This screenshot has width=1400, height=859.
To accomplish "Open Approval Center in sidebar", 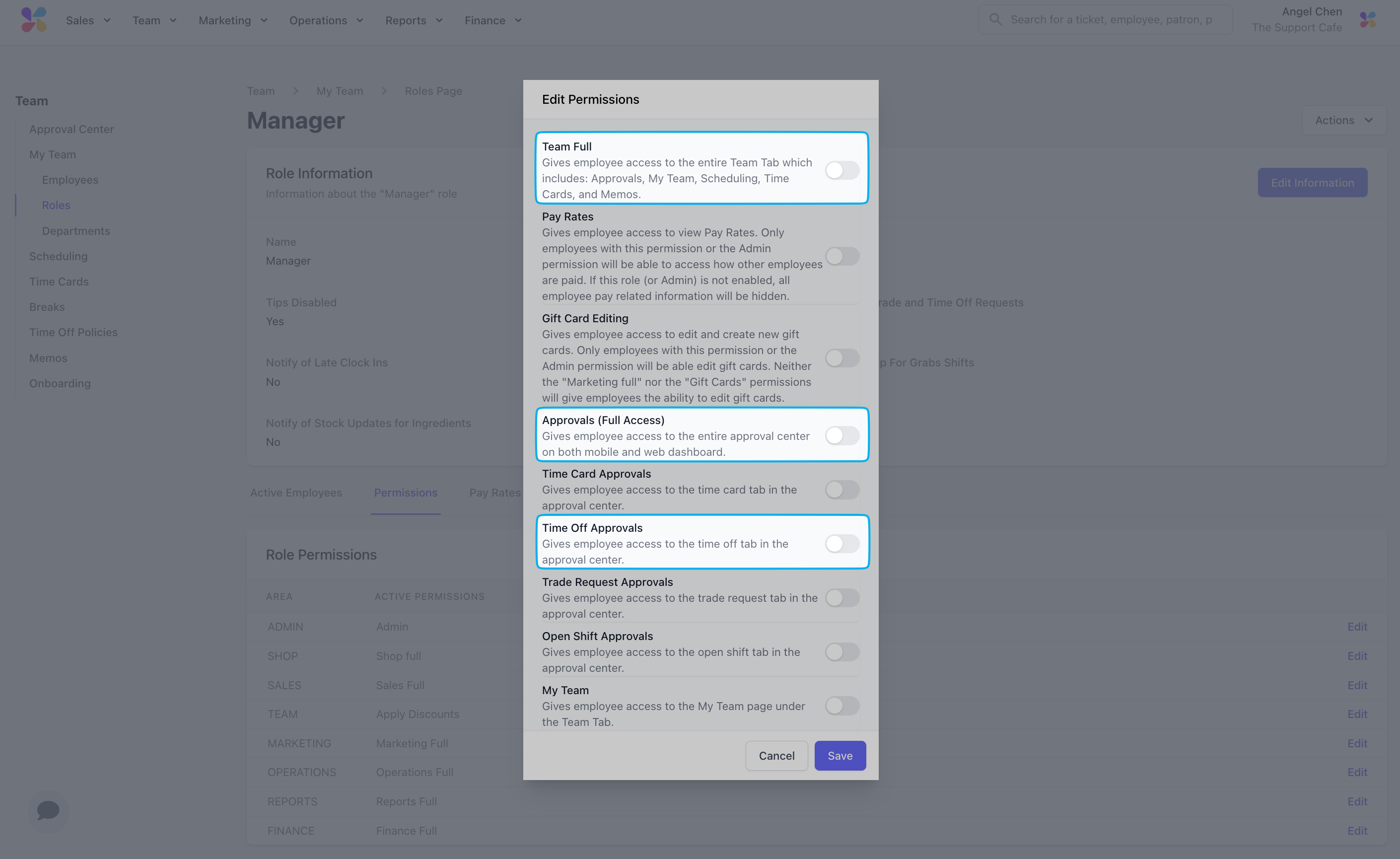I will 71,129.
